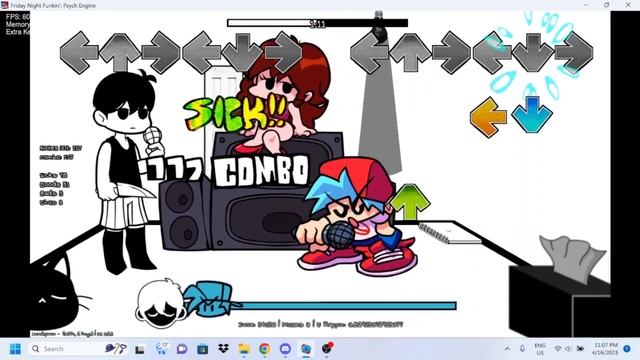Click the Notes Hit counter on the left

(61, 148)
